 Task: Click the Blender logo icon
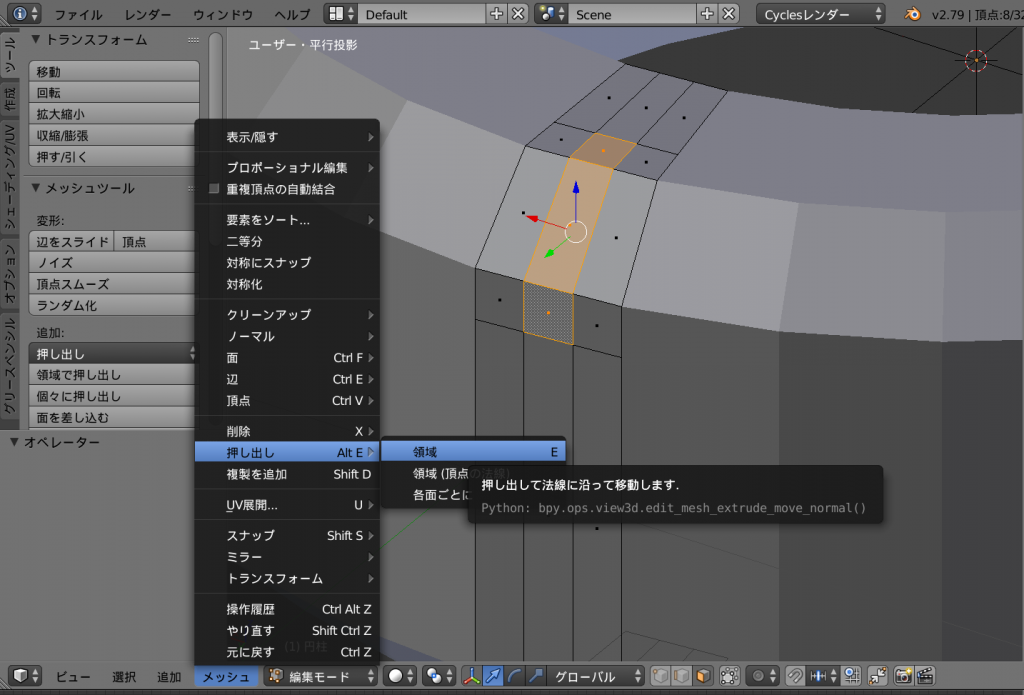(912, 15)
